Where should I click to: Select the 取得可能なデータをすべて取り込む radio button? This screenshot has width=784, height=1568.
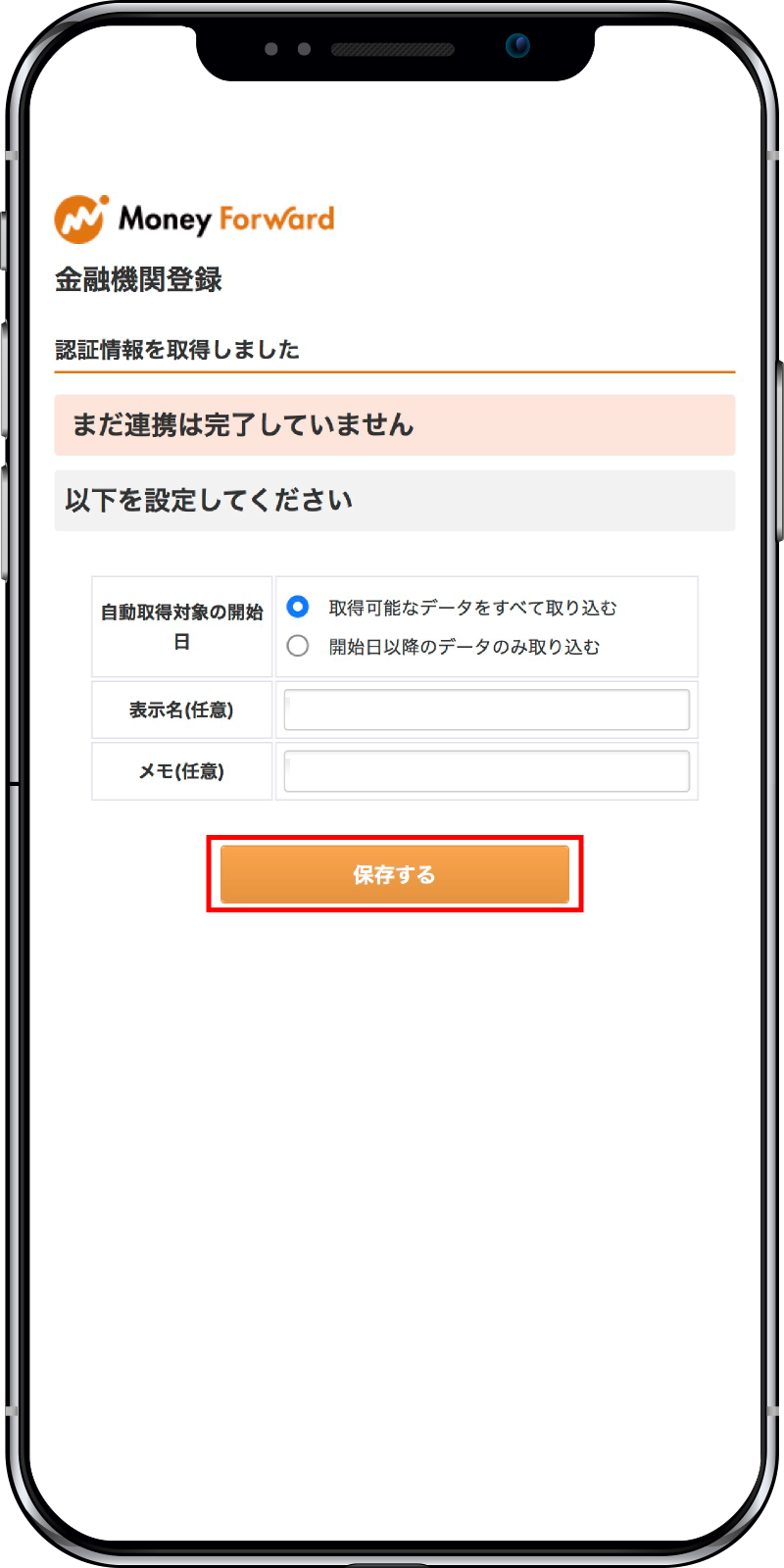[x=298, y=607]
